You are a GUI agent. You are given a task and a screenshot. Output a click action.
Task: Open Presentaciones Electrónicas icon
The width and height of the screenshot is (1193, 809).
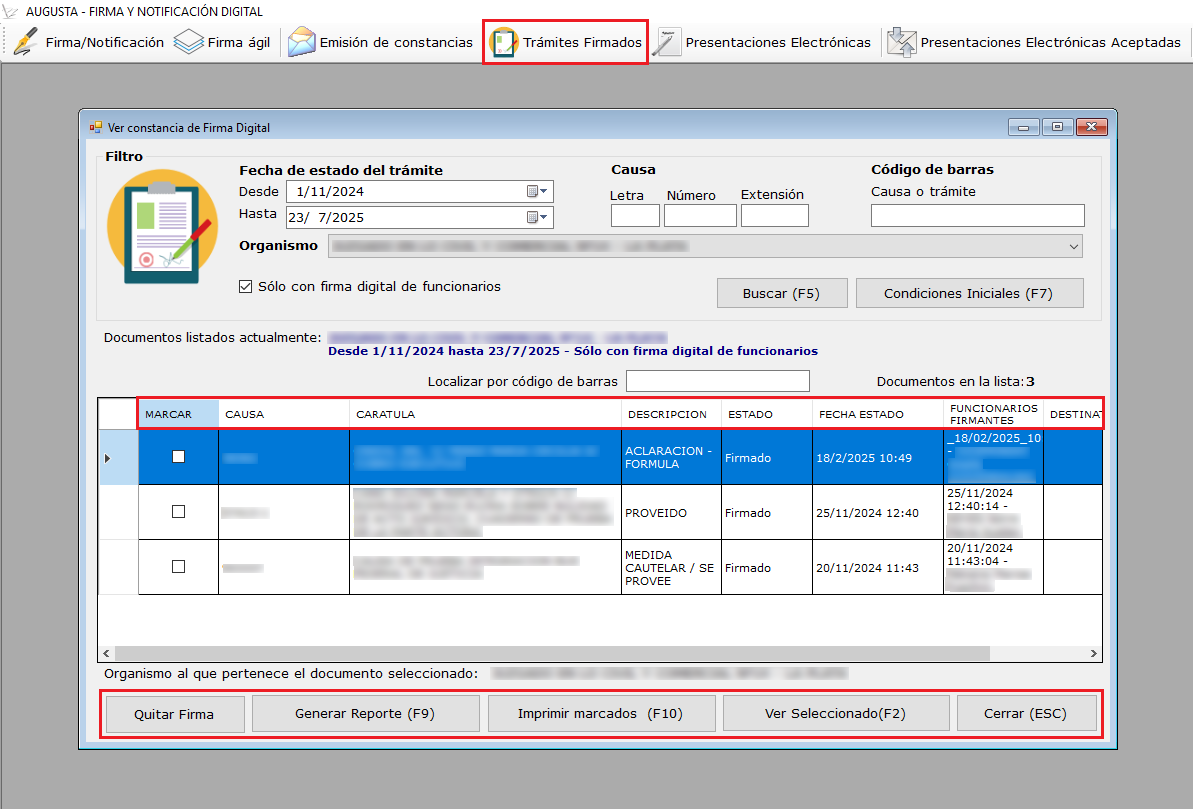pos(667,43)
